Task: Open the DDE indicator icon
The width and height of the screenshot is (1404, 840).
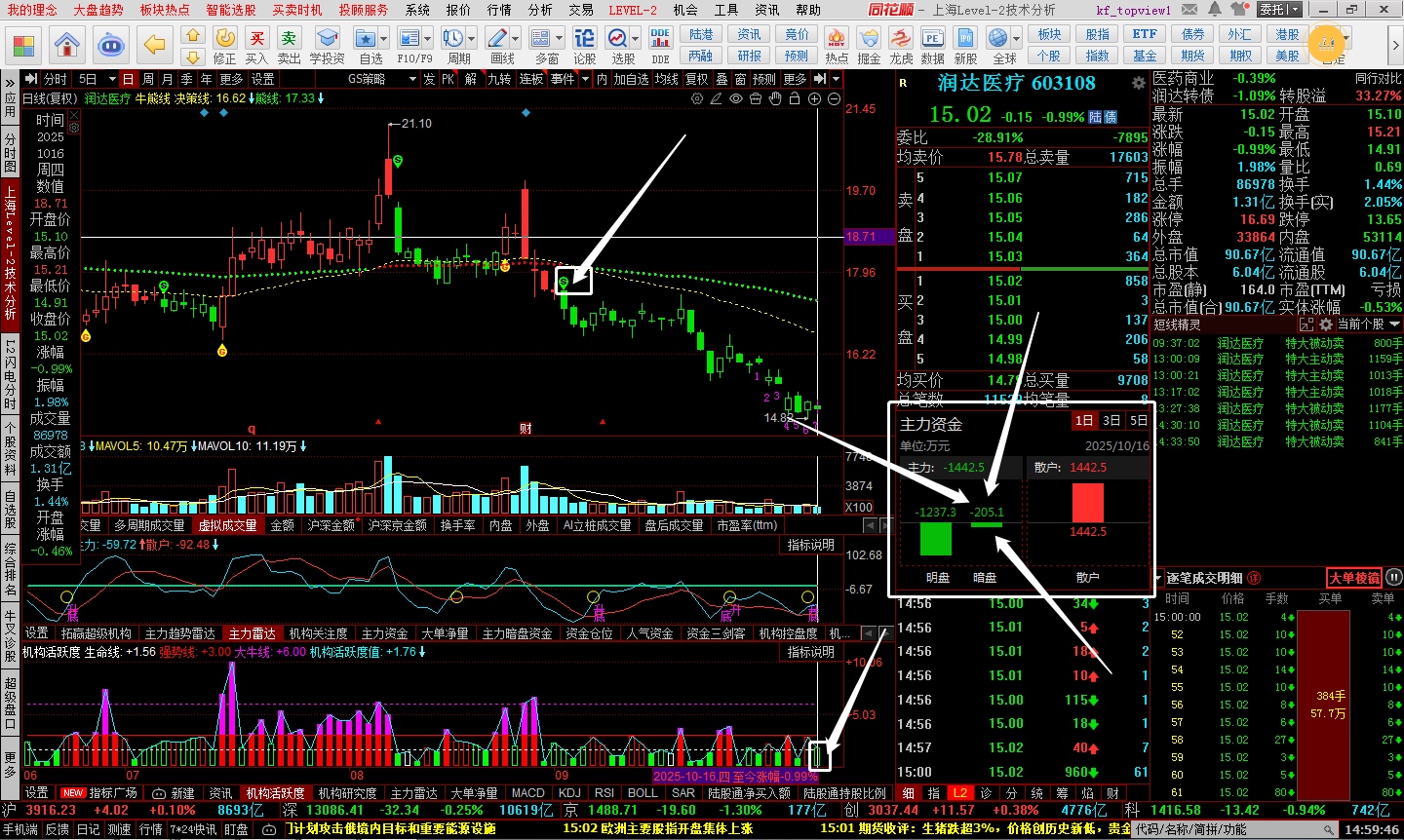Action: [661, 45]
